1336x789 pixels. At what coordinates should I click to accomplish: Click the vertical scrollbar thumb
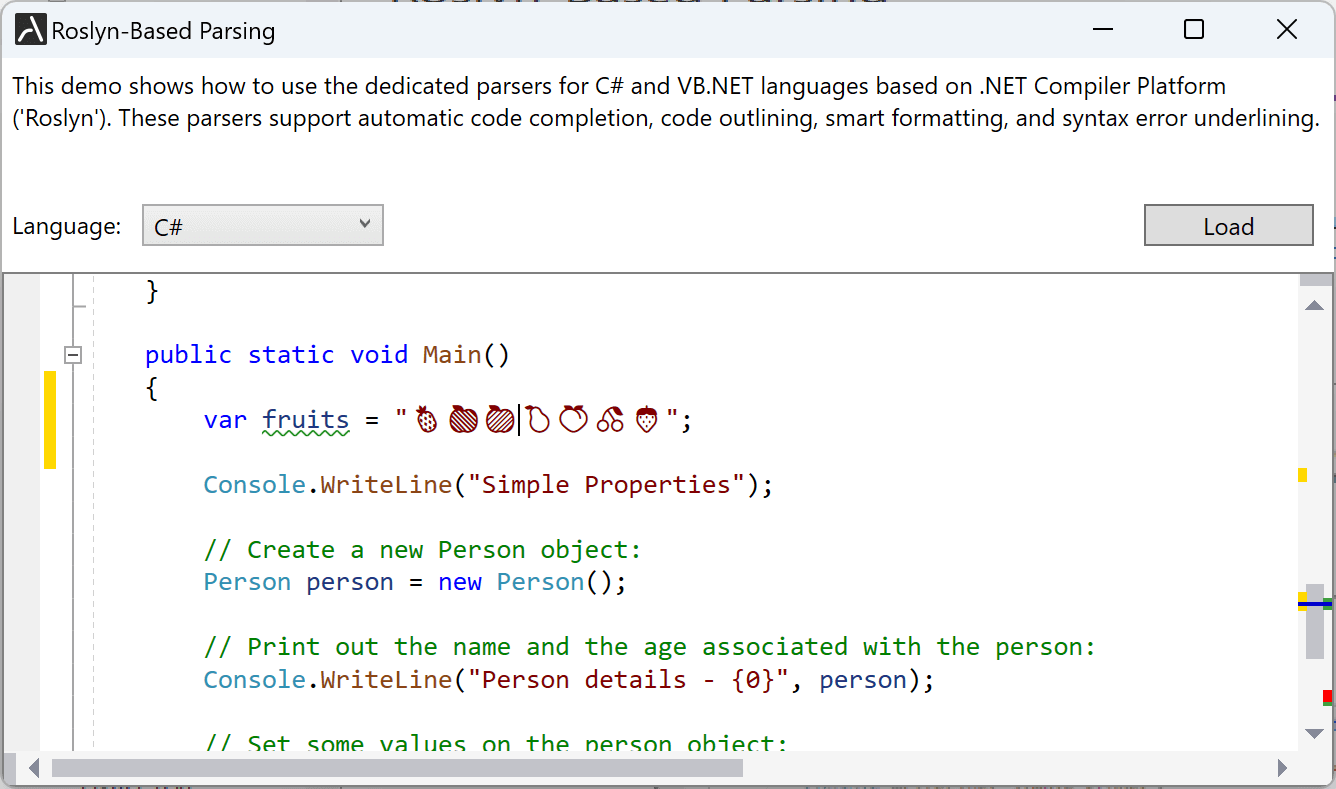click(1315, 621)
